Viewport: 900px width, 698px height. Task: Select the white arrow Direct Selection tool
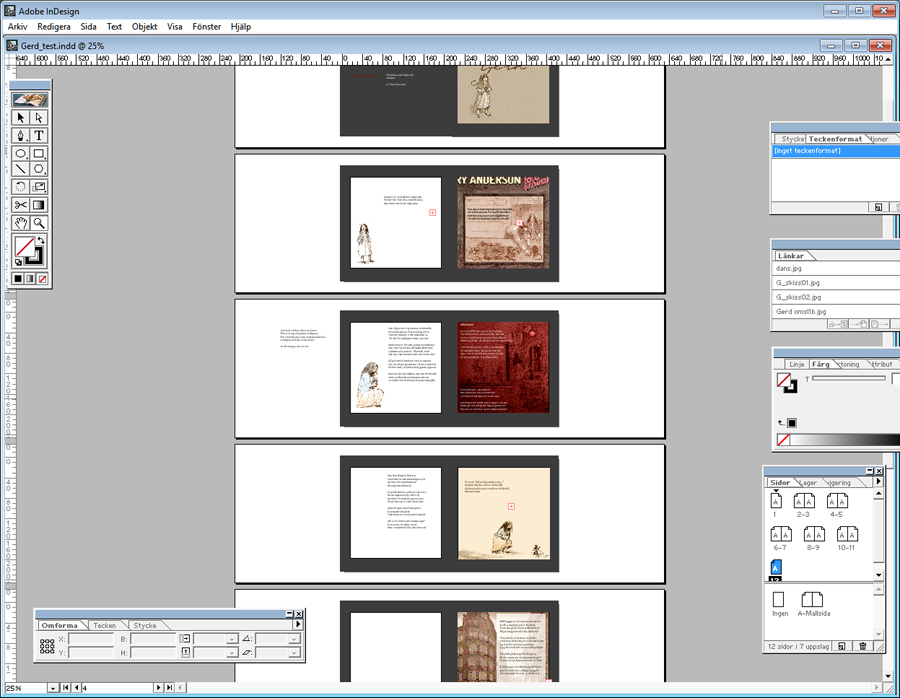click(38, 118)
